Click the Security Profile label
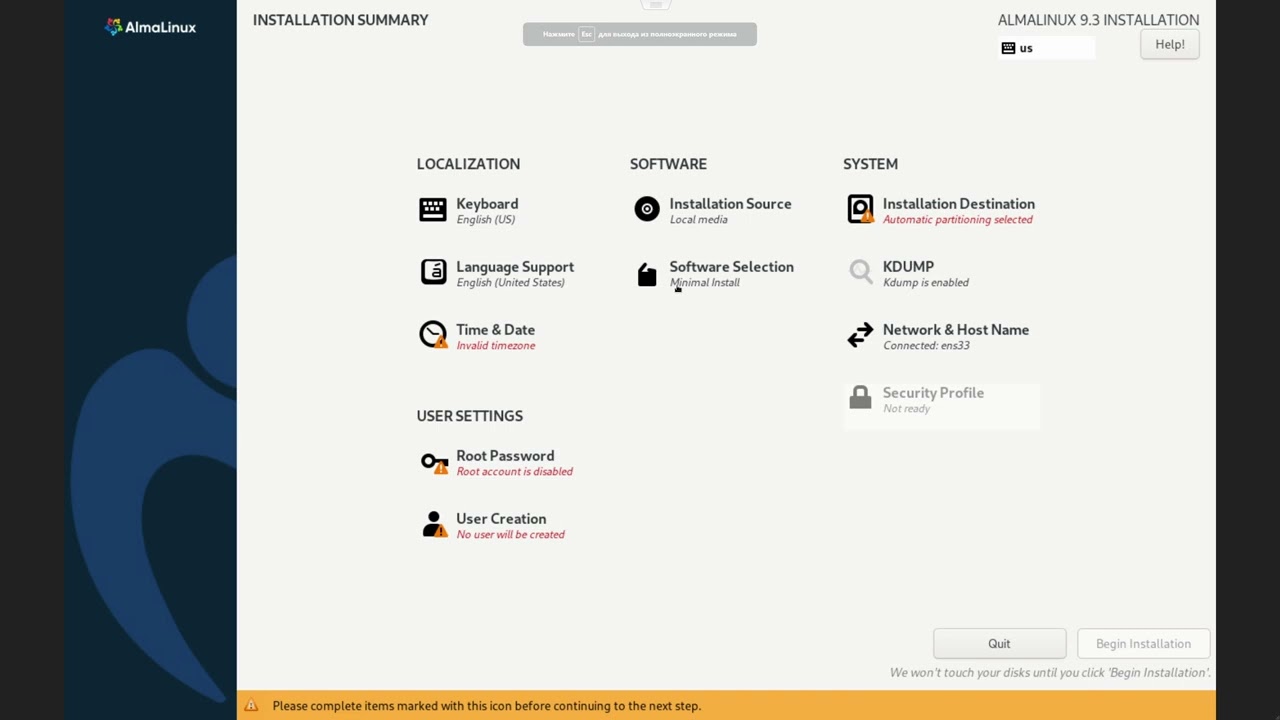 click(x=933, y=393)
